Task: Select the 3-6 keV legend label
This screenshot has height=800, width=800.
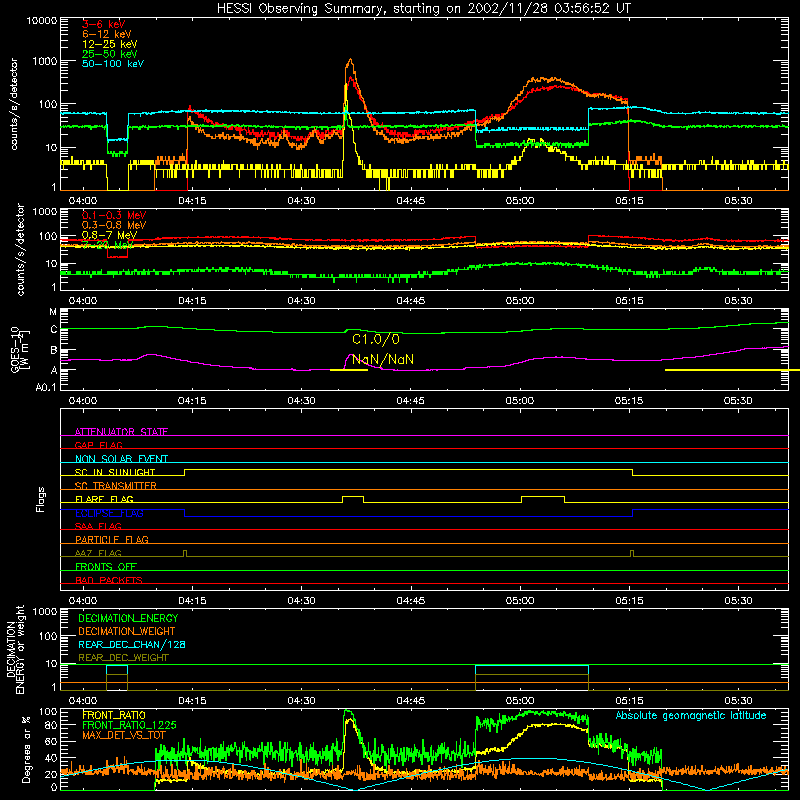Action: pos(104,24)
